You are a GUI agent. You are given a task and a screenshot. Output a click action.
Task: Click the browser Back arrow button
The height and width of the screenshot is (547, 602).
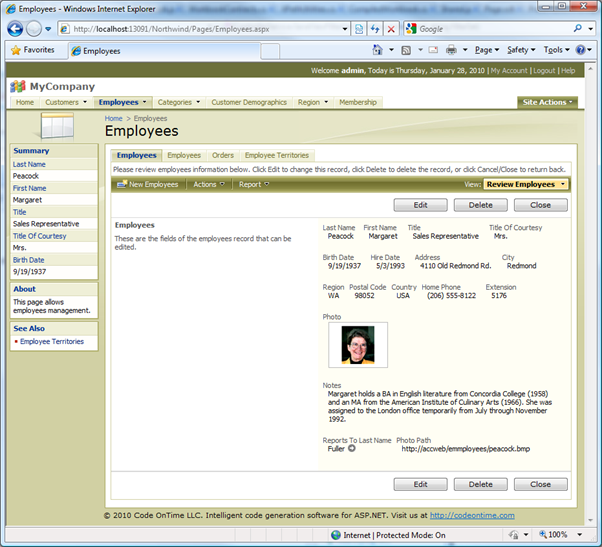(15, 29)
